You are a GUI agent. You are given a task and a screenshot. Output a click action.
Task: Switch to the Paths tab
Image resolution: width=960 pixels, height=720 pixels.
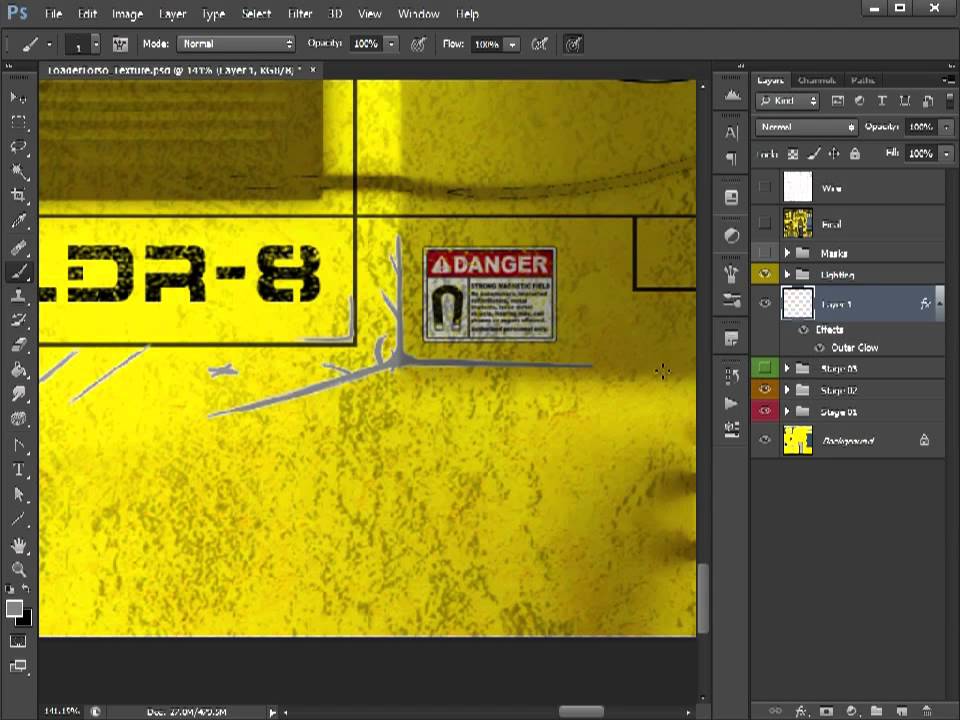[x=863, y=80]
